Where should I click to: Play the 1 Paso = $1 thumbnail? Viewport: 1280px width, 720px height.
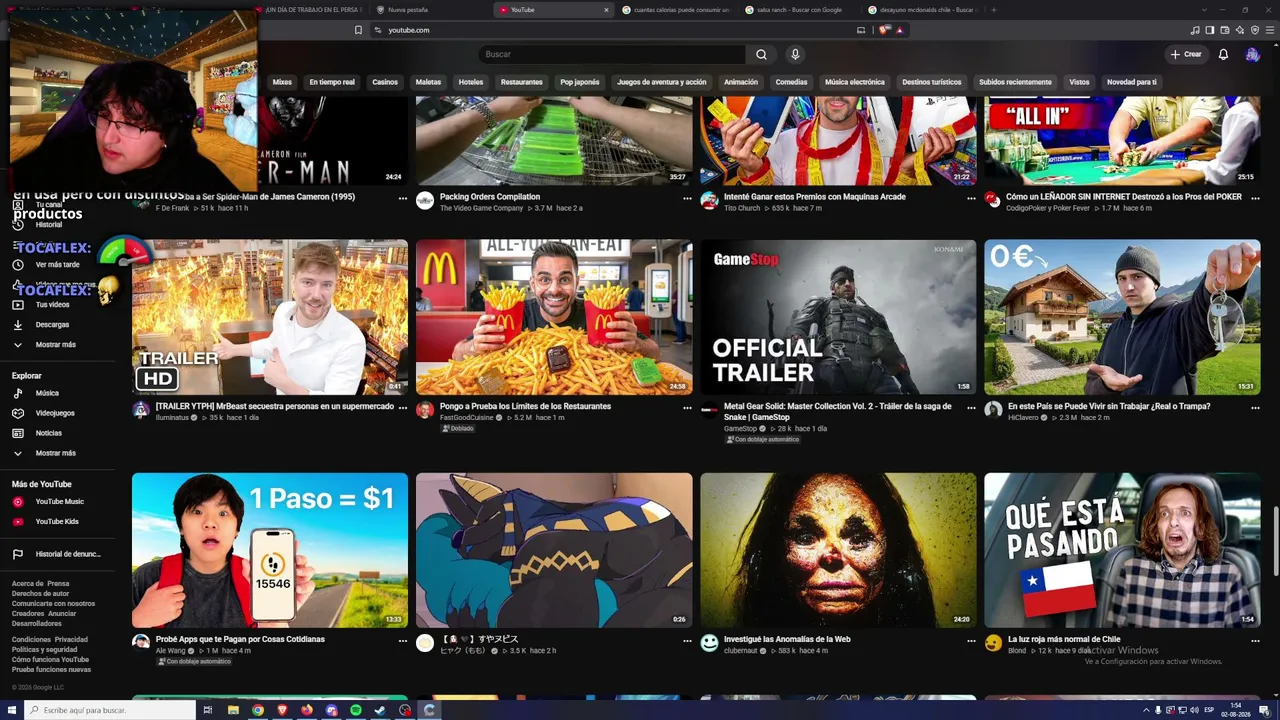click(x=270, y=550)
